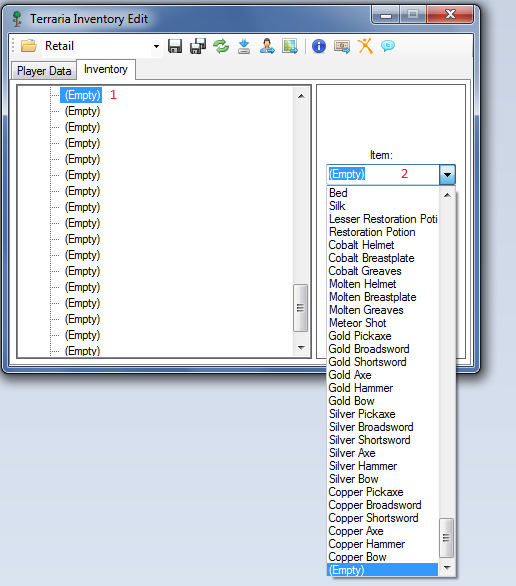The width and height of the screenshot is (516, 586).
Task: Click the money donate icon
Action: pos(342,46)
